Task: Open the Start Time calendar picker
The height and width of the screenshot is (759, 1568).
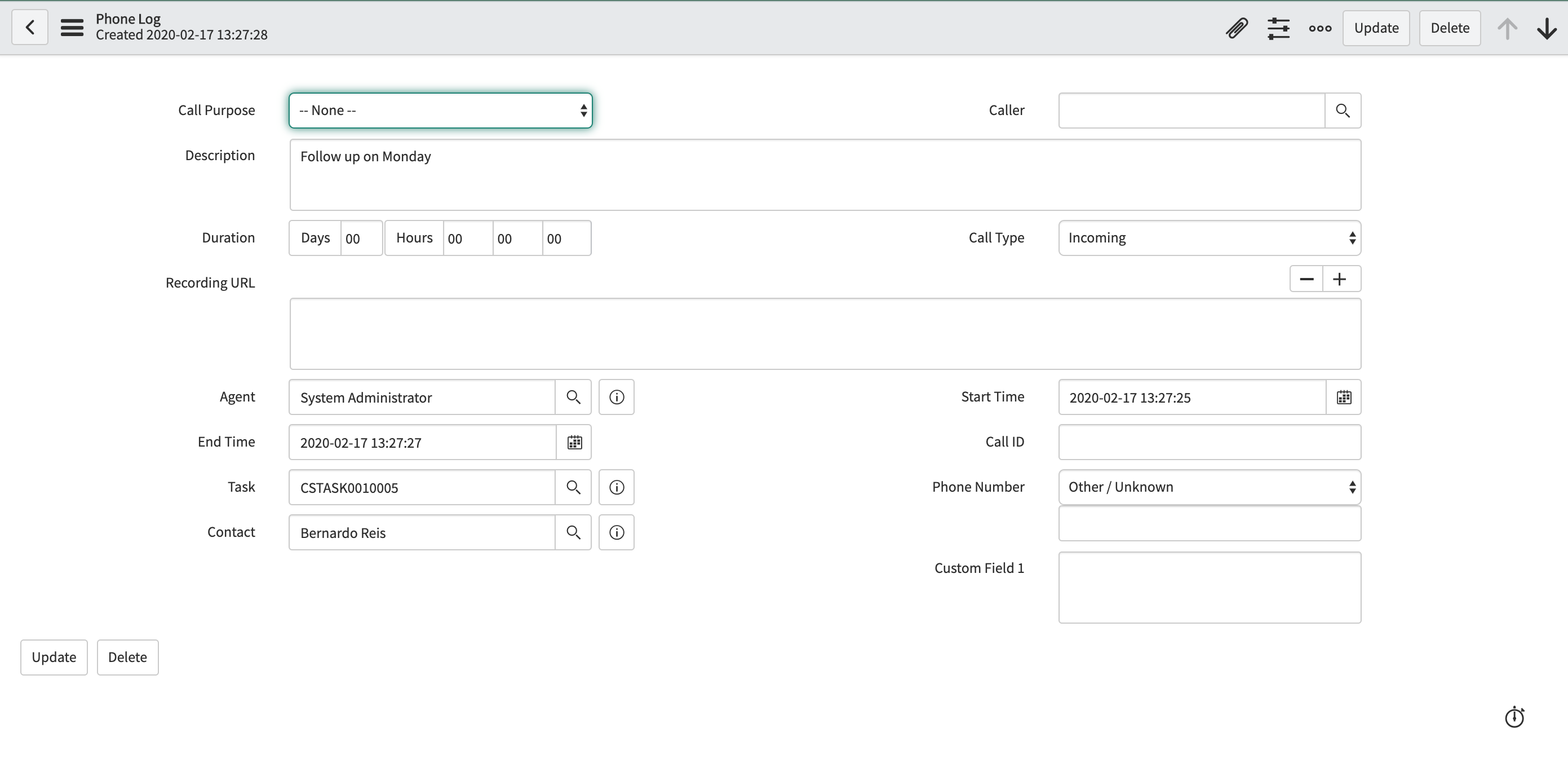Action: coord(1344,397)
